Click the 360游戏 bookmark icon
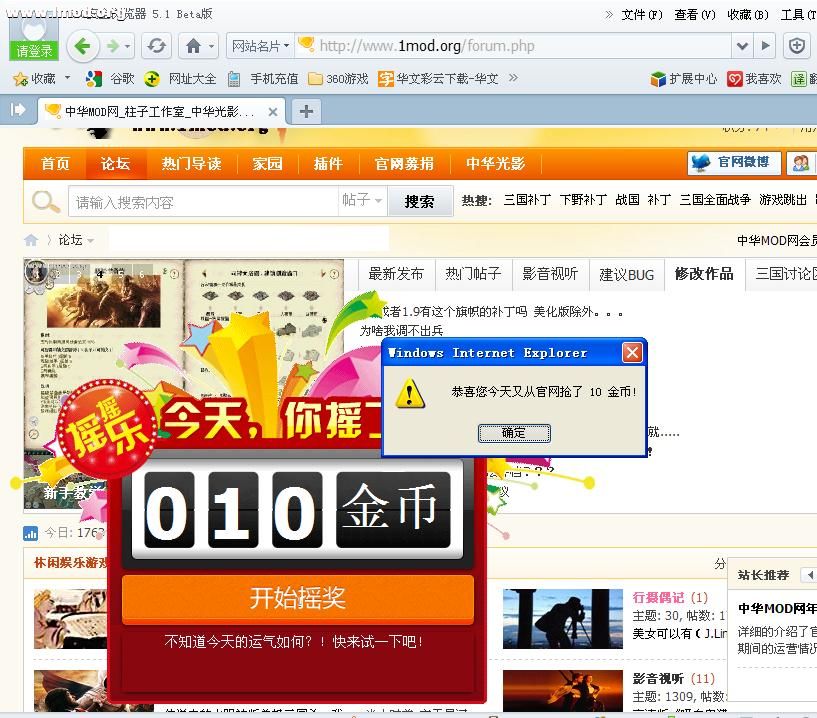 click(317, 78)
